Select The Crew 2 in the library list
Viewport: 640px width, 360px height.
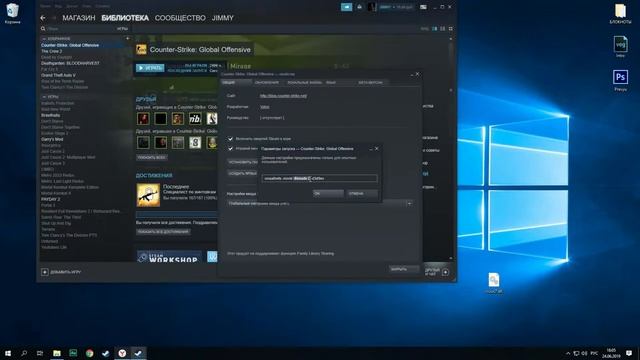[x=51, y=51]
